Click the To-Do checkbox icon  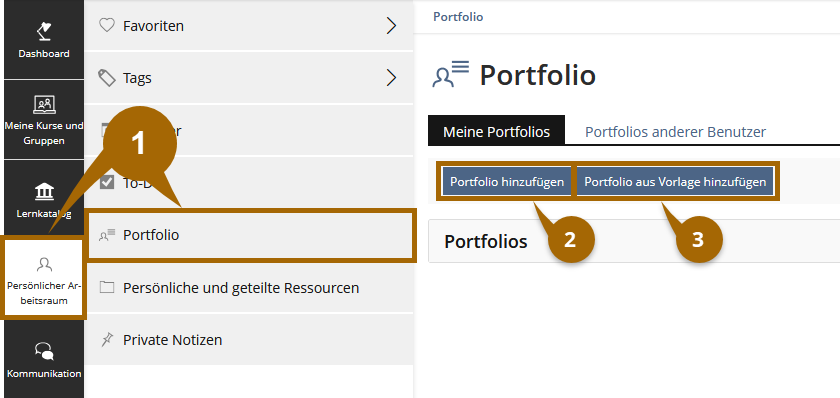tap(107, 182)
